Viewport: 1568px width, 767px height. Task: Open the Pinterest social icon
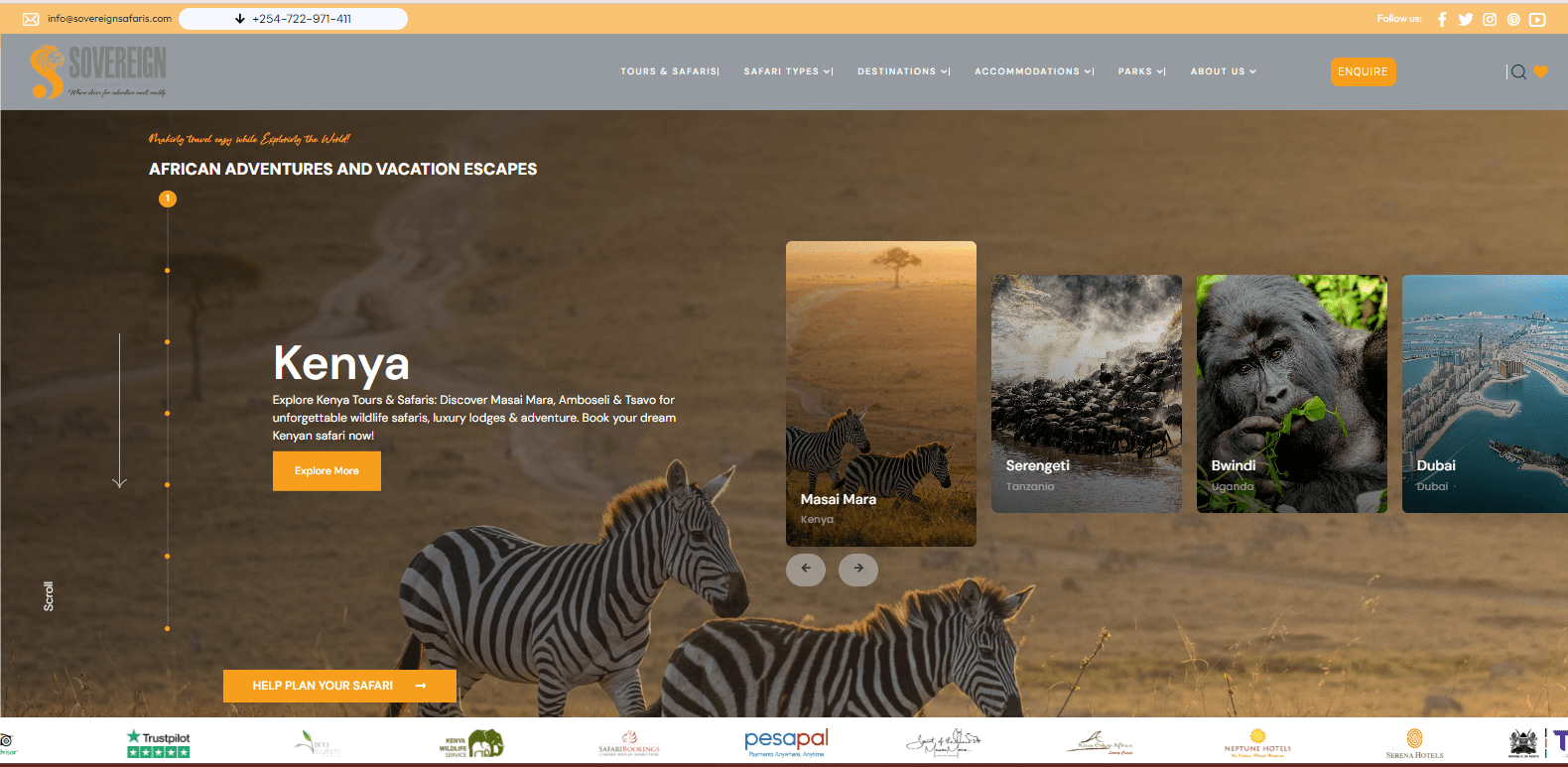click(1513, 19)
